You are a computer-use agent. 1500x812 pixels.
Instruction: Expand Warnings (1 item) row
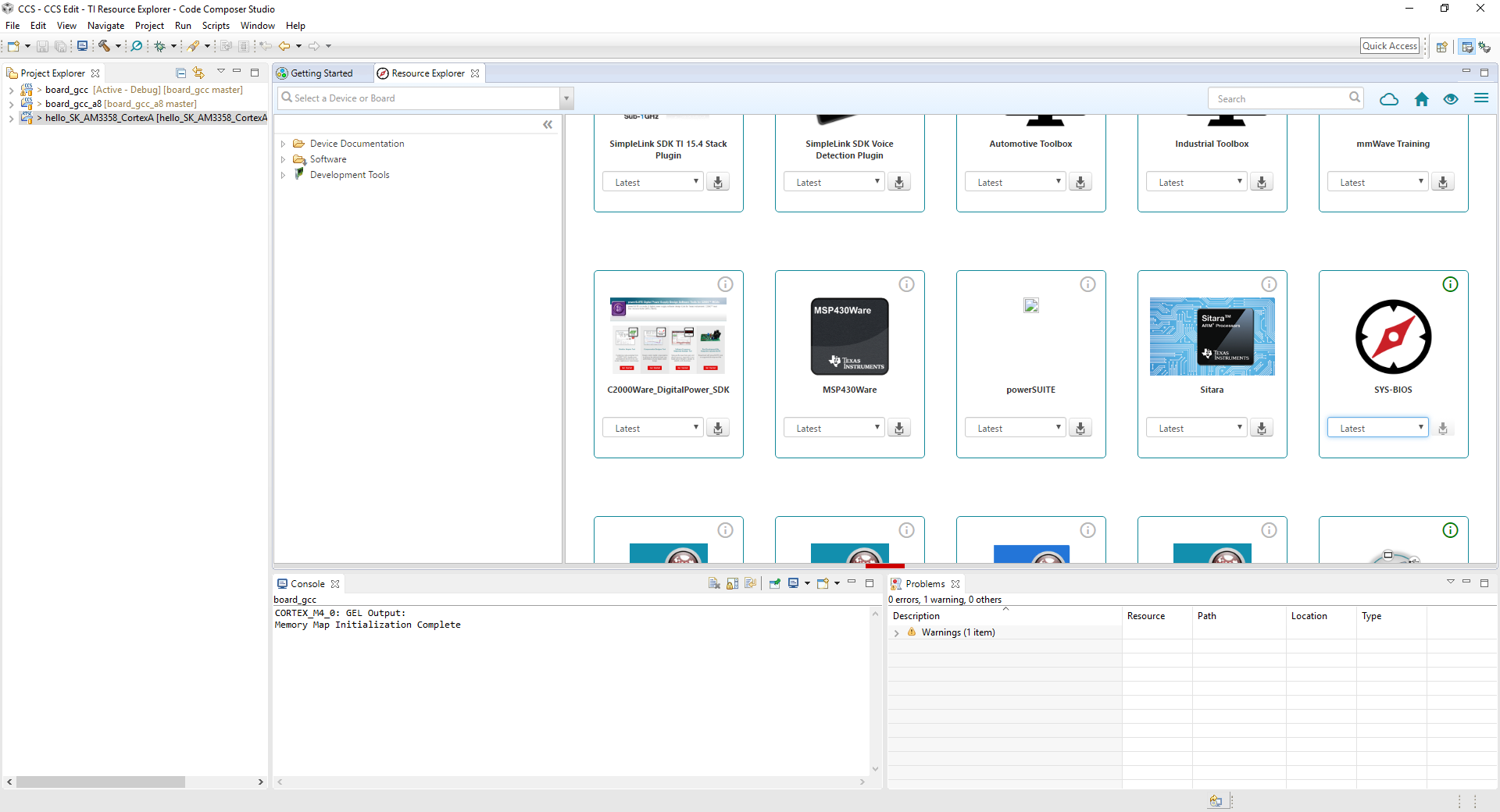(x=897, y=633)
